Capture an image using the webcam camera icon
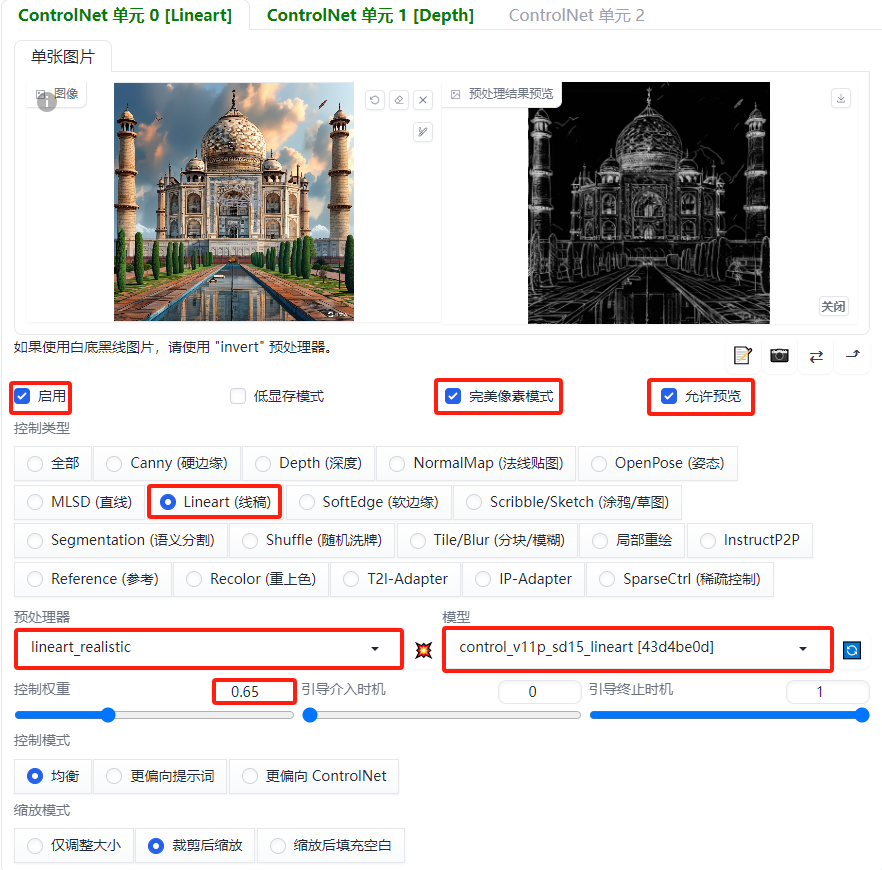Screen dimensions: 882x870 [x=780, y=355]
